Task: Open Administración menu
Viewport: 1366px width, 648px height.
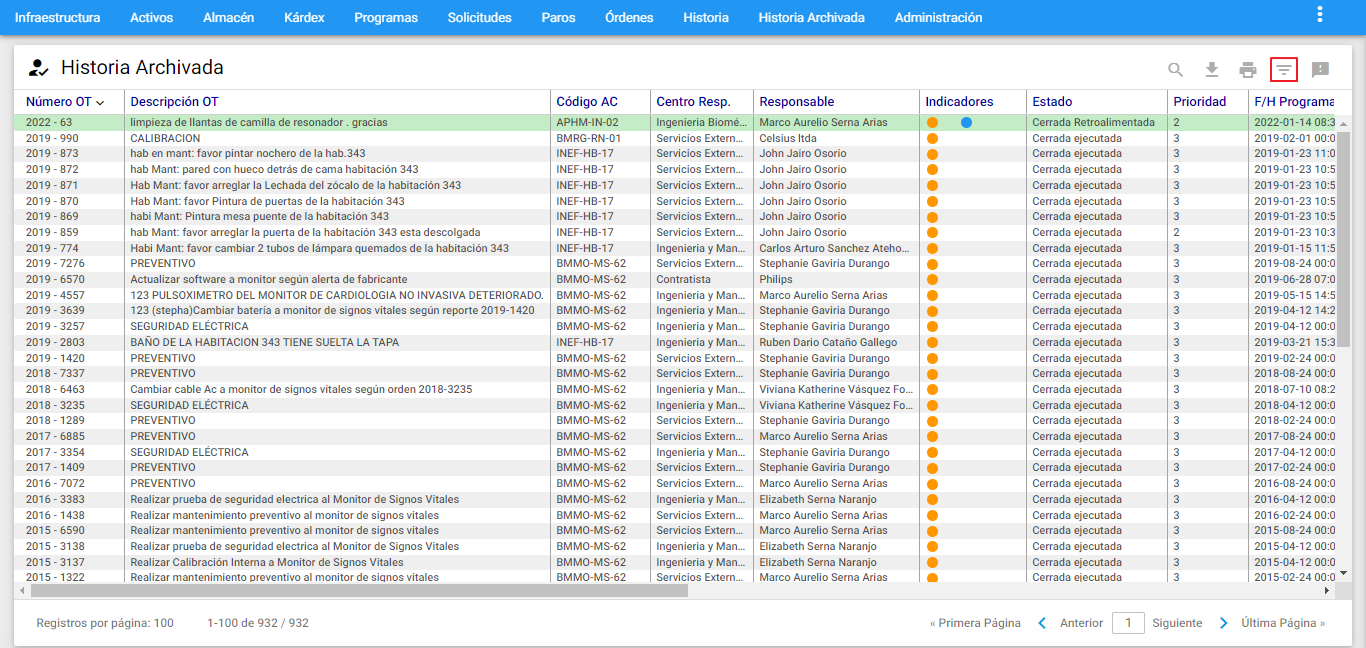Action: click(938, 18)
